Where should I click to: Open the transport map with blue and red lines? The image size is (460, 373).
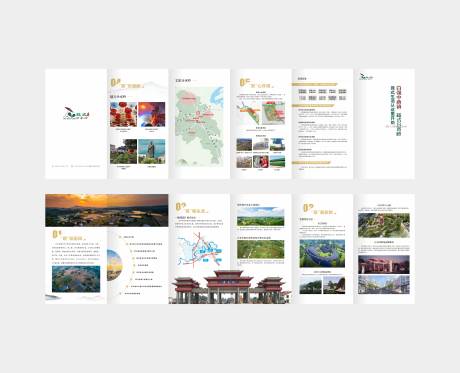pyautogui.click(x=199, y=250)
